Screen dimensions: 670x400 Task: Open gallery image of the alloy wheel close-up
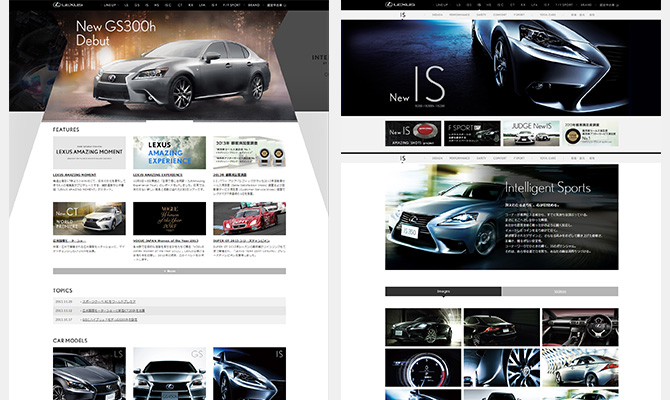pos(502,368)
